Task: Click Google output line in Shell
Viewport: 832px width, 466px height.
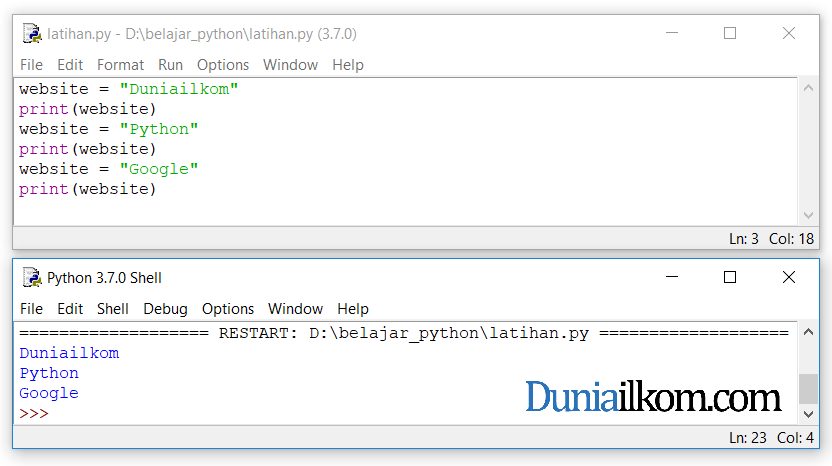Action: pyautogui.click(x=49, y=393)
